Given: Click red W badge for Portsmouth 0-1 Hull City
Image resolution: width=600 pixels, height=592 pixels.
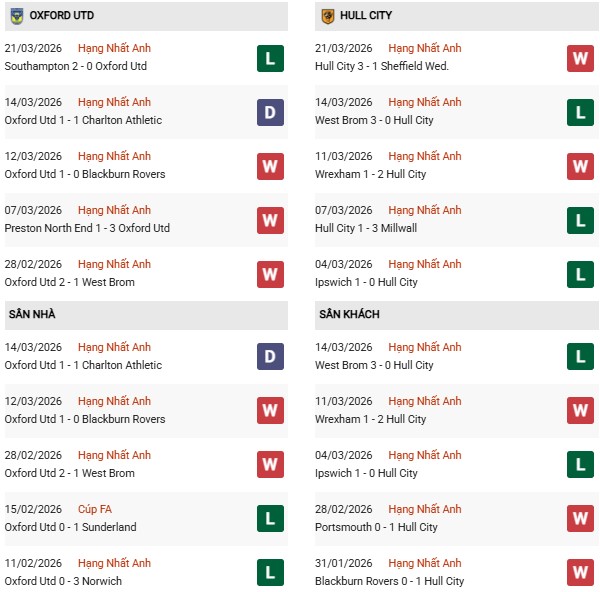Looking at the screenshot, I should pos(580,519).
